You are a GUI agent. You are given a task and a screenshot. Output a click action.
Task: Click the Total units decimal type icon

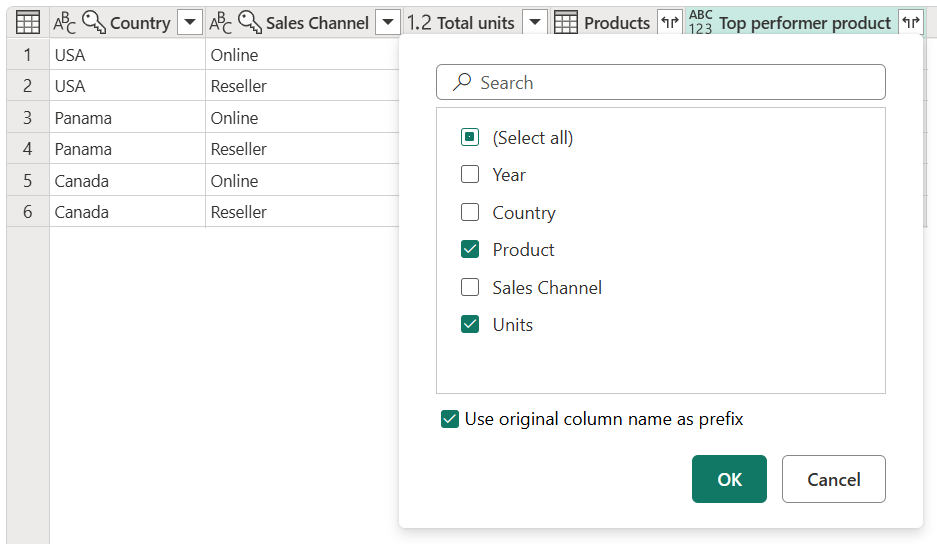[x=419, y=22]
